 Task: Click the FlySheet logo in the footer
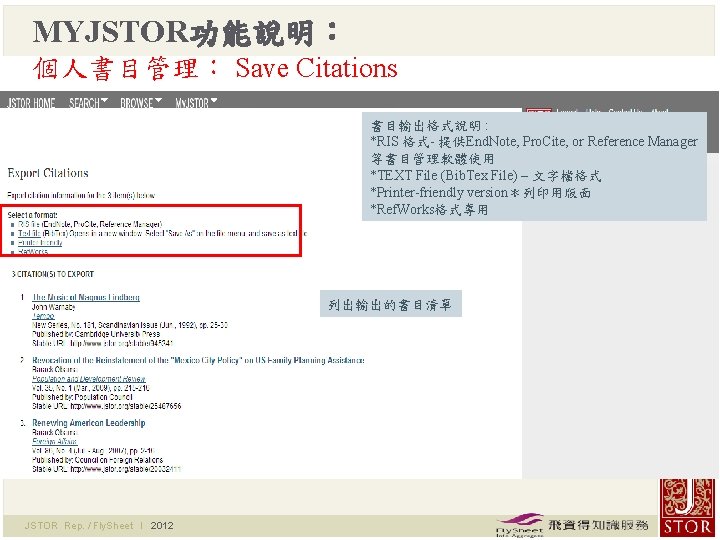(x=520, y=525)
